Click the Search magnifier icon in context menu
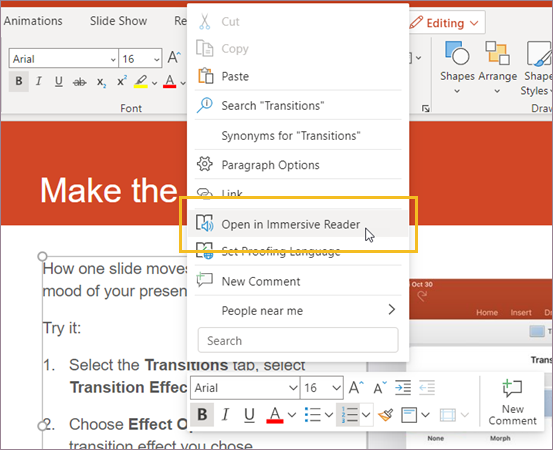553x450 pixels. tap(205, 105)
